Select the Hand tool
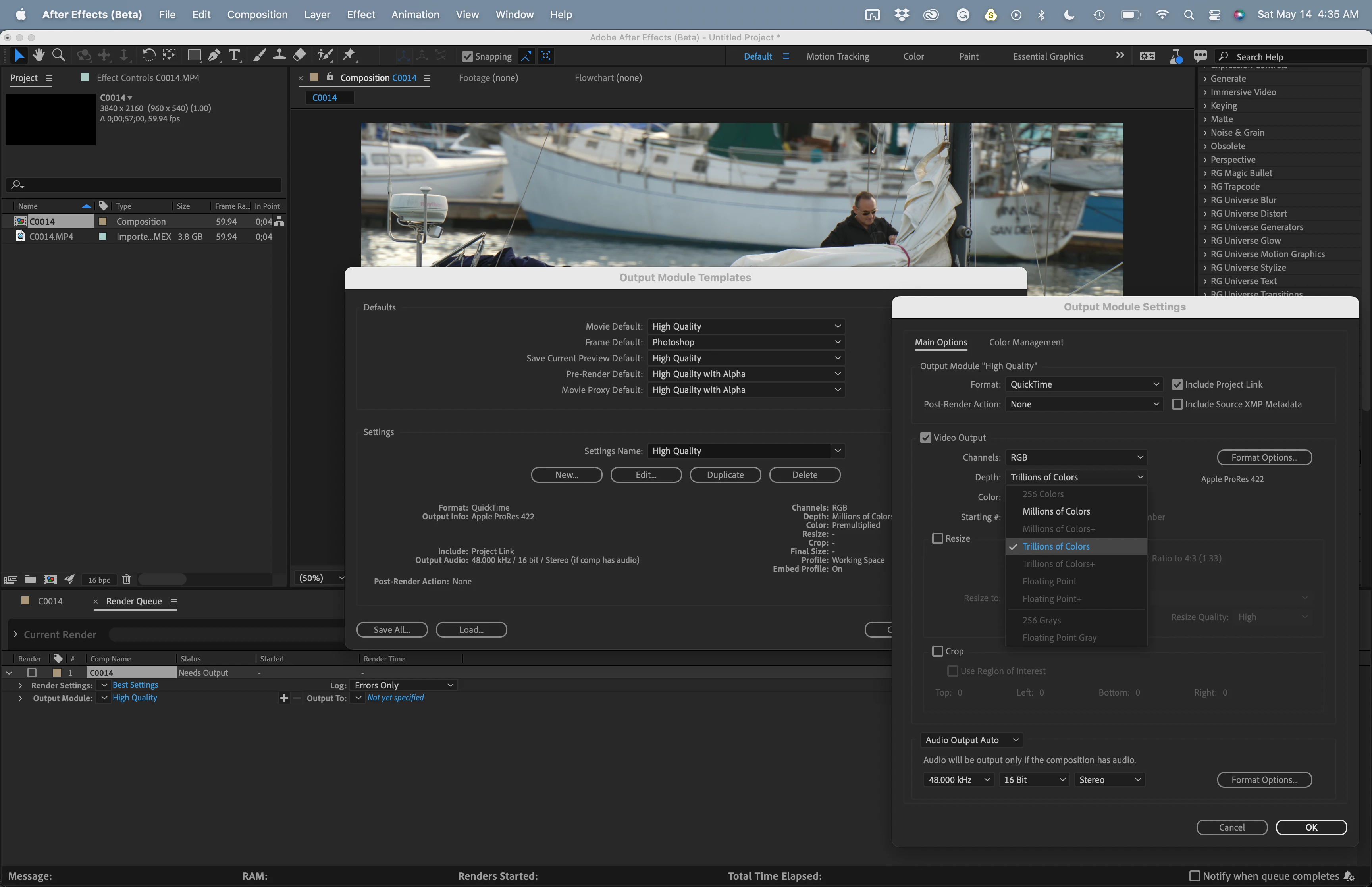This screenshot has height=887, width=1372. pos(39,55)
